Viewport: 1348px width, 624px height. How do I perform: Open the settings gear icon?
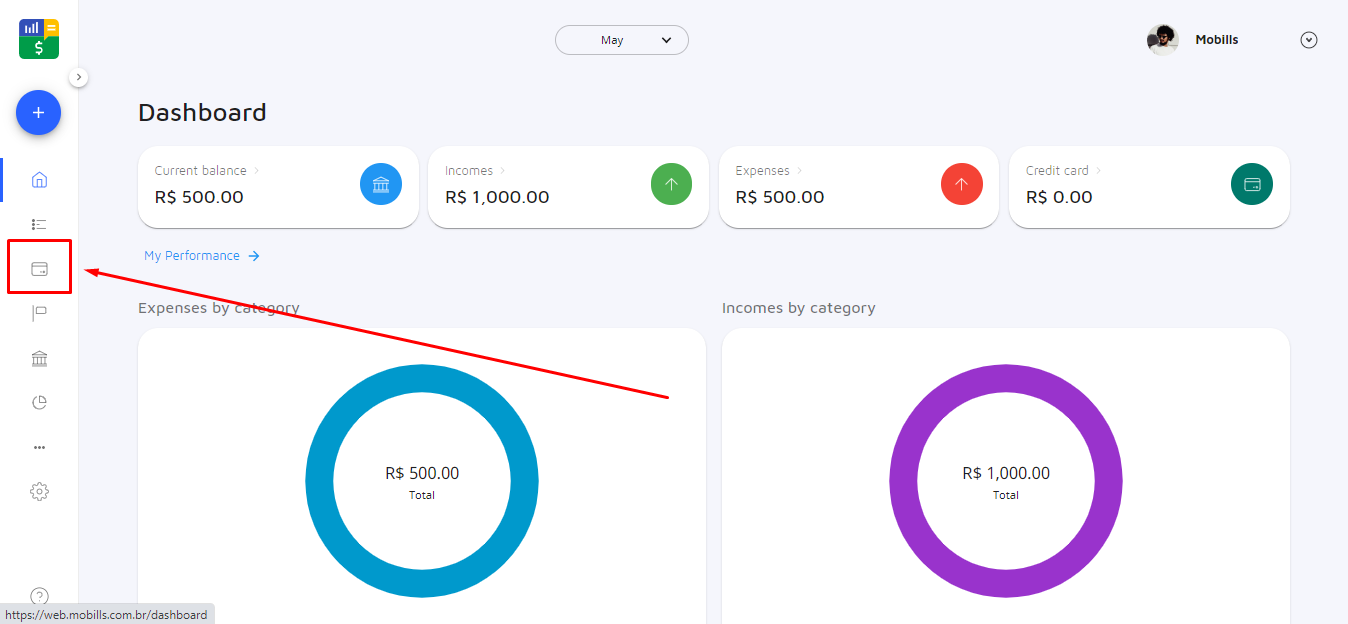pos(39,491)
